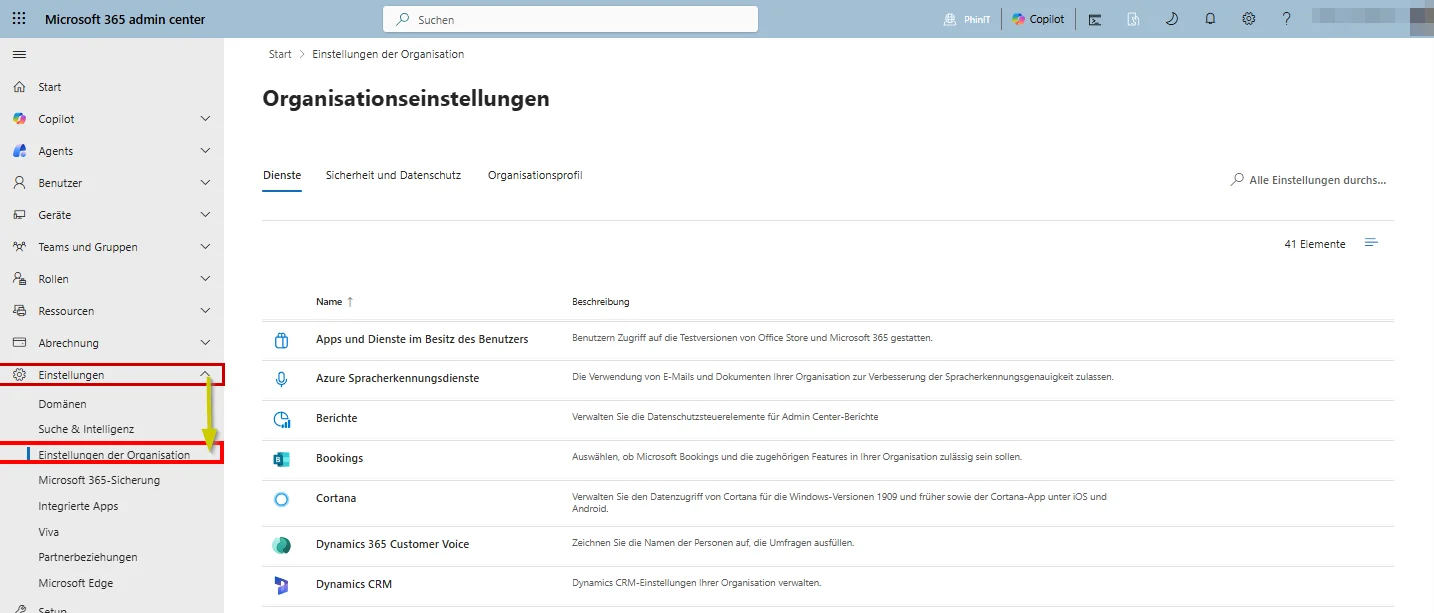This screenshot has height=613, width=1434.
Task: Click the Cortana ring icon
Action: pos(281,498)
